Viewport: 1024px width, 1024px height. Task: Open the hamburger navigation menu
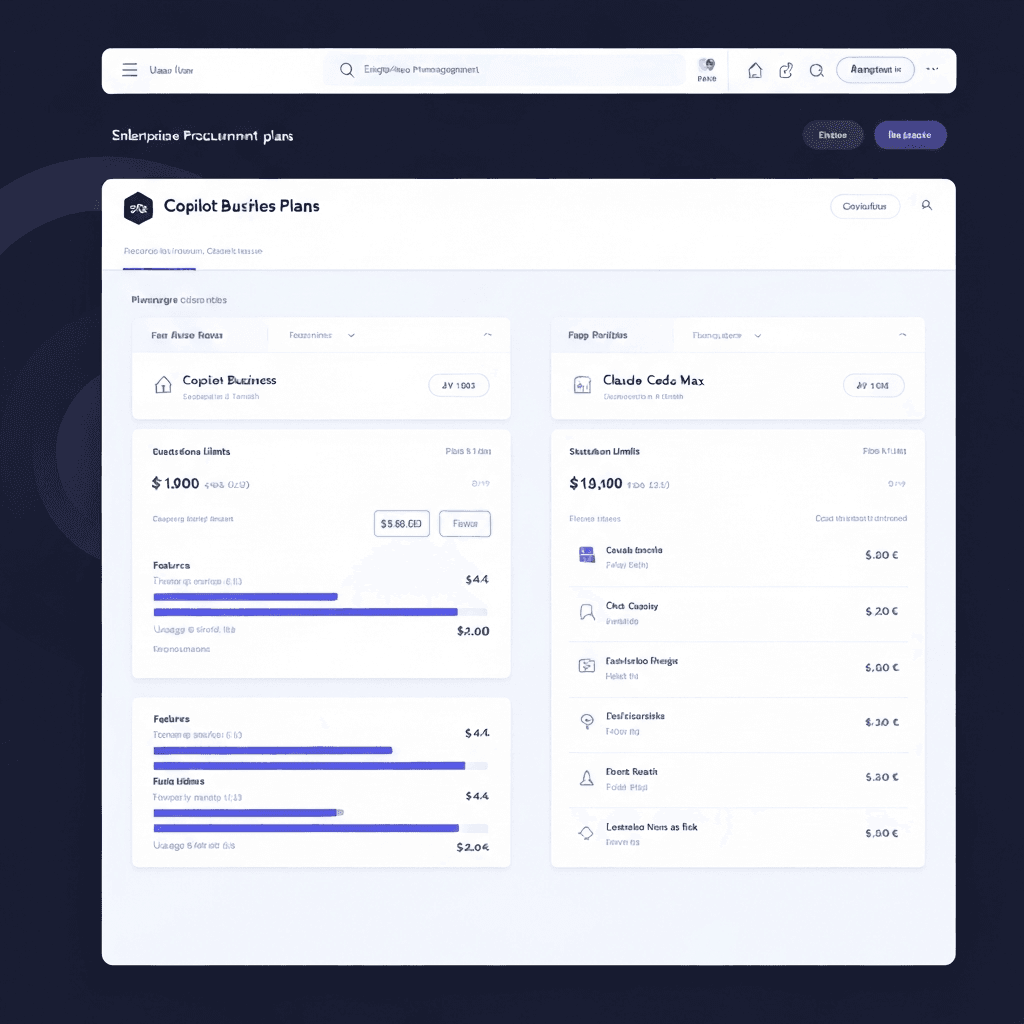(x=130, y=70)
